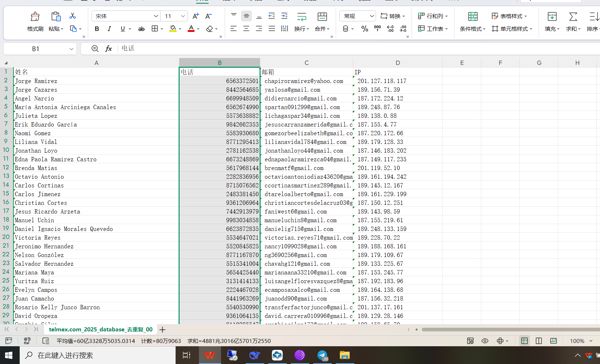Justify text in both directions
Screen dimensions: 600x364
tap(272, 29)
